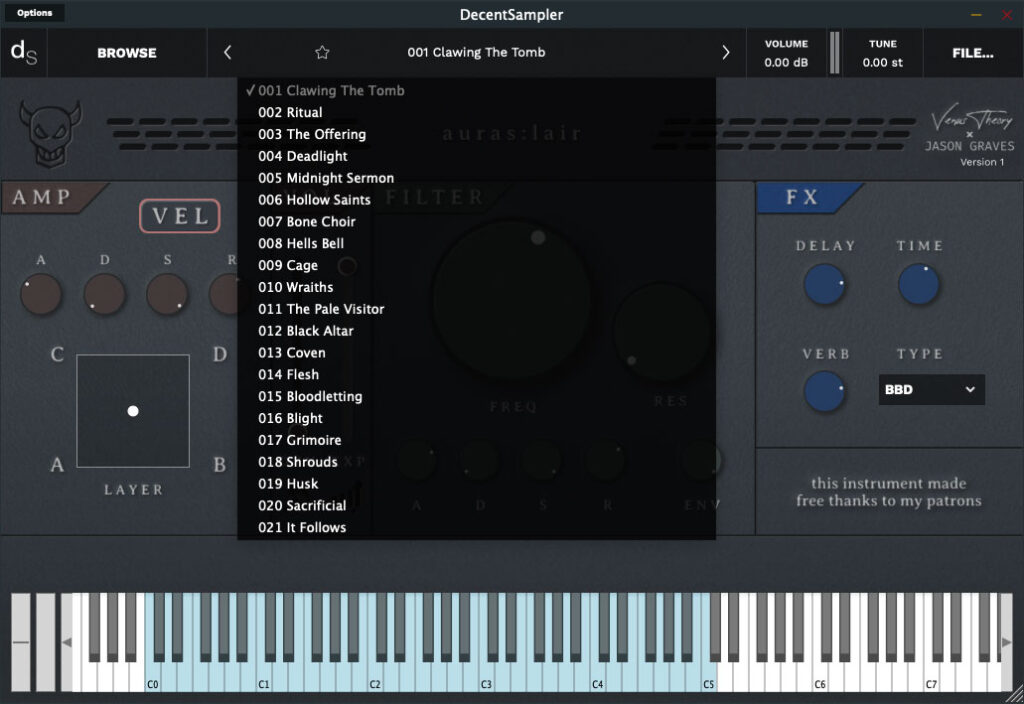Open the BROWSE panel
The image size is (1024, 704).
coord(127,53)
